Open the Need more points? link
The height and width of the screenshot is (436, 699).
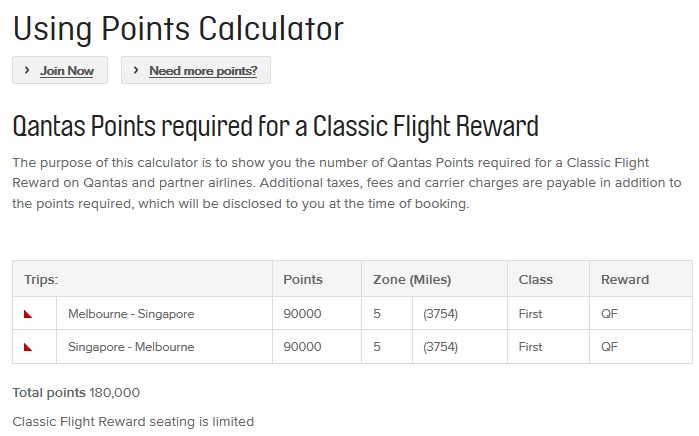pos(203,71)
